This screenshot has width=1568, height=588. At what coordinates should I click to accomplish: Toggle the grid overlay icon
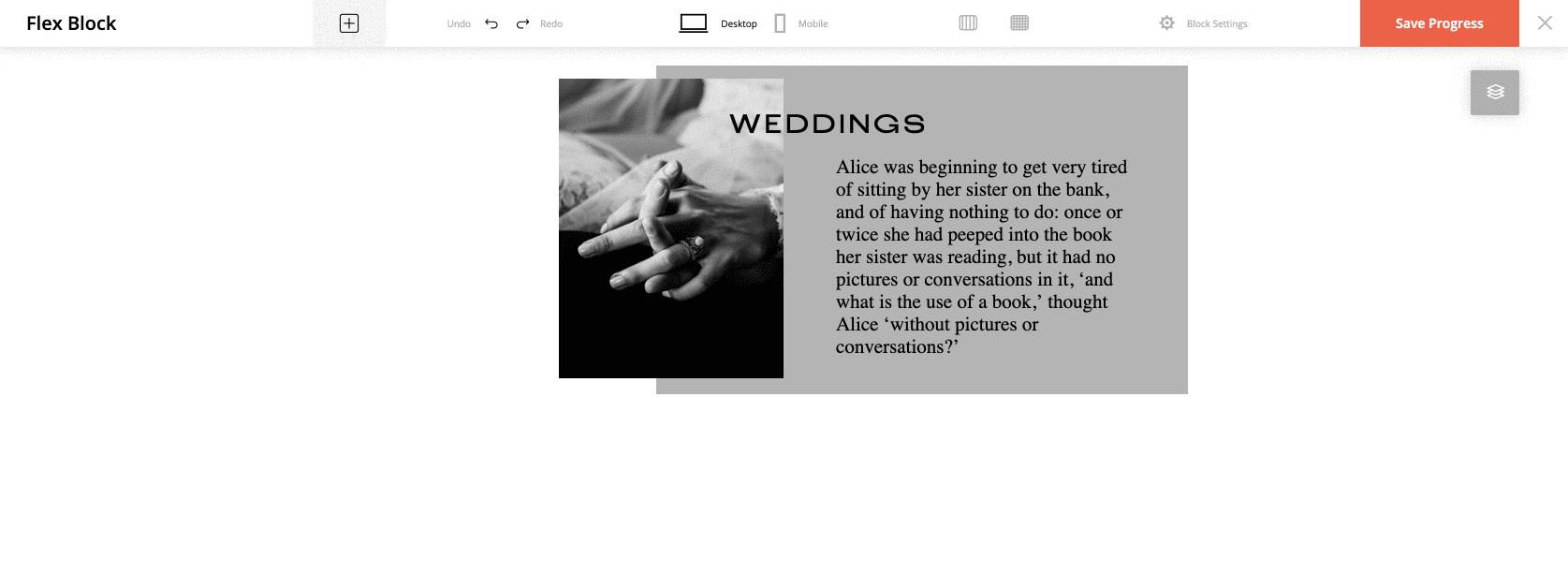coord(1019,23)
